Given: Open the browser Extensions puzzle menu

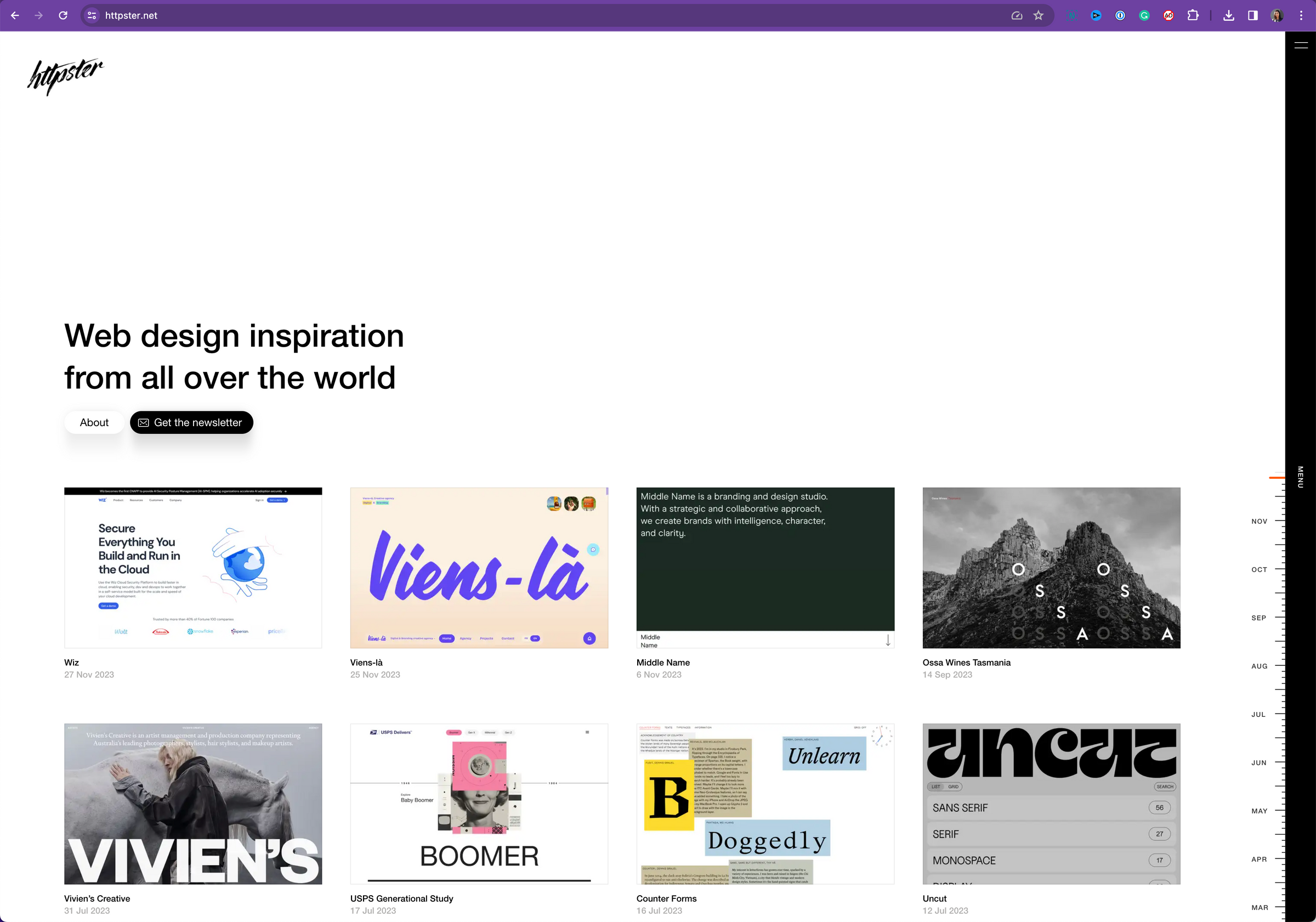Looking at the screenshot, I should [x=1193, y=15].
